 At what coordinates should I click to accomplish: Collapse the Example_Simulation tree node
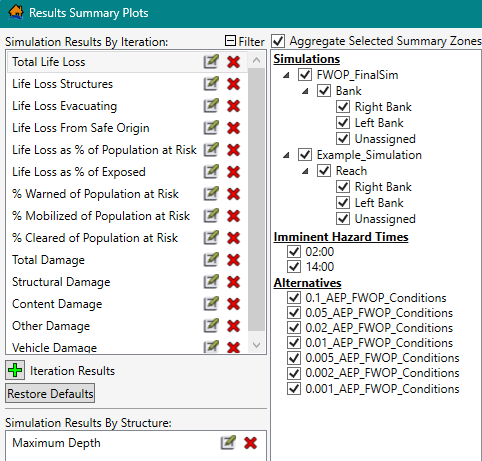click(286, 155)
